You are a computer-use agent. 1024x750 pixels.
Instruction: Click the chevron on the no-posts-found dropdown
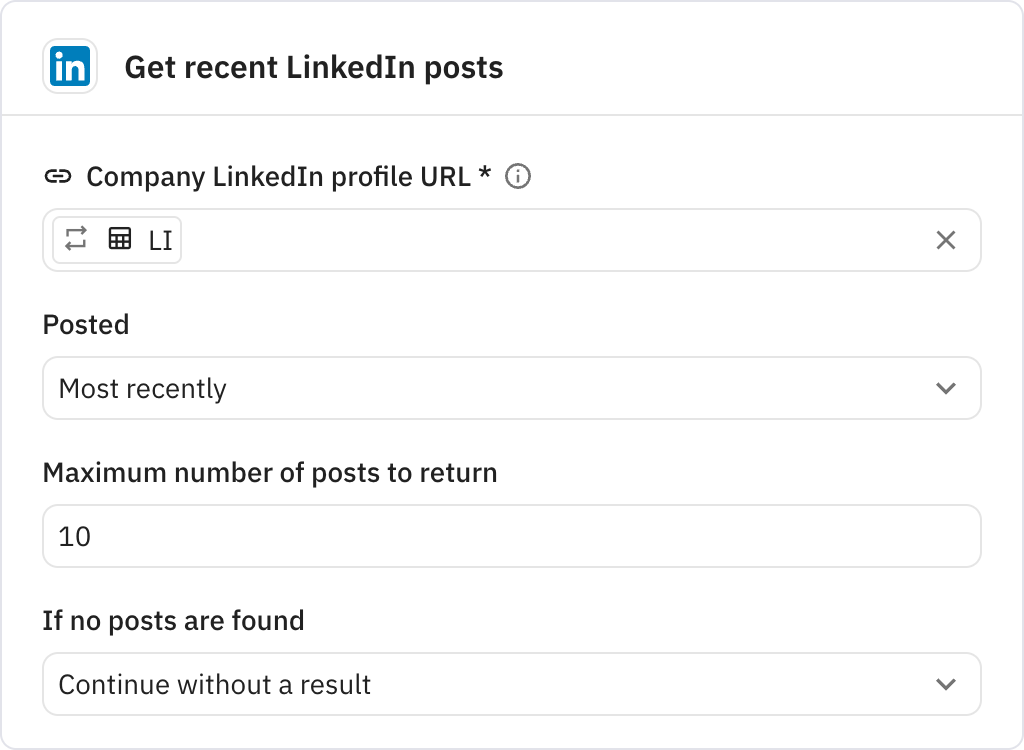(946, 684)
